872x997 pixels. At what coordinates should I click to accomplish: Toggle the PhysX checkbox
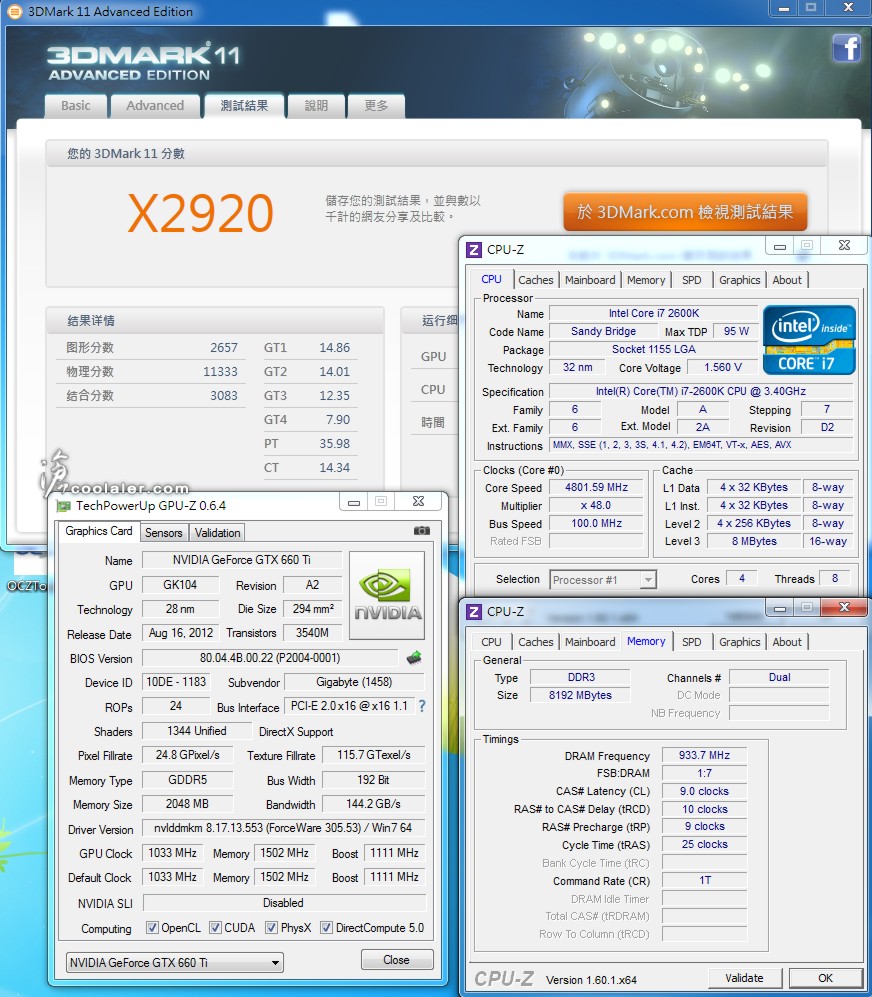pyautogui.click(x=271, y=927)
